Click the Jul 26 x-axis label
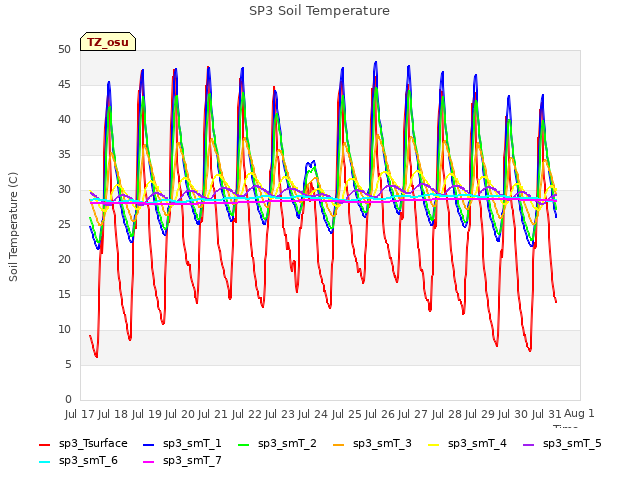The height and width of the screenshot is (480, 640). pos(380,414)
